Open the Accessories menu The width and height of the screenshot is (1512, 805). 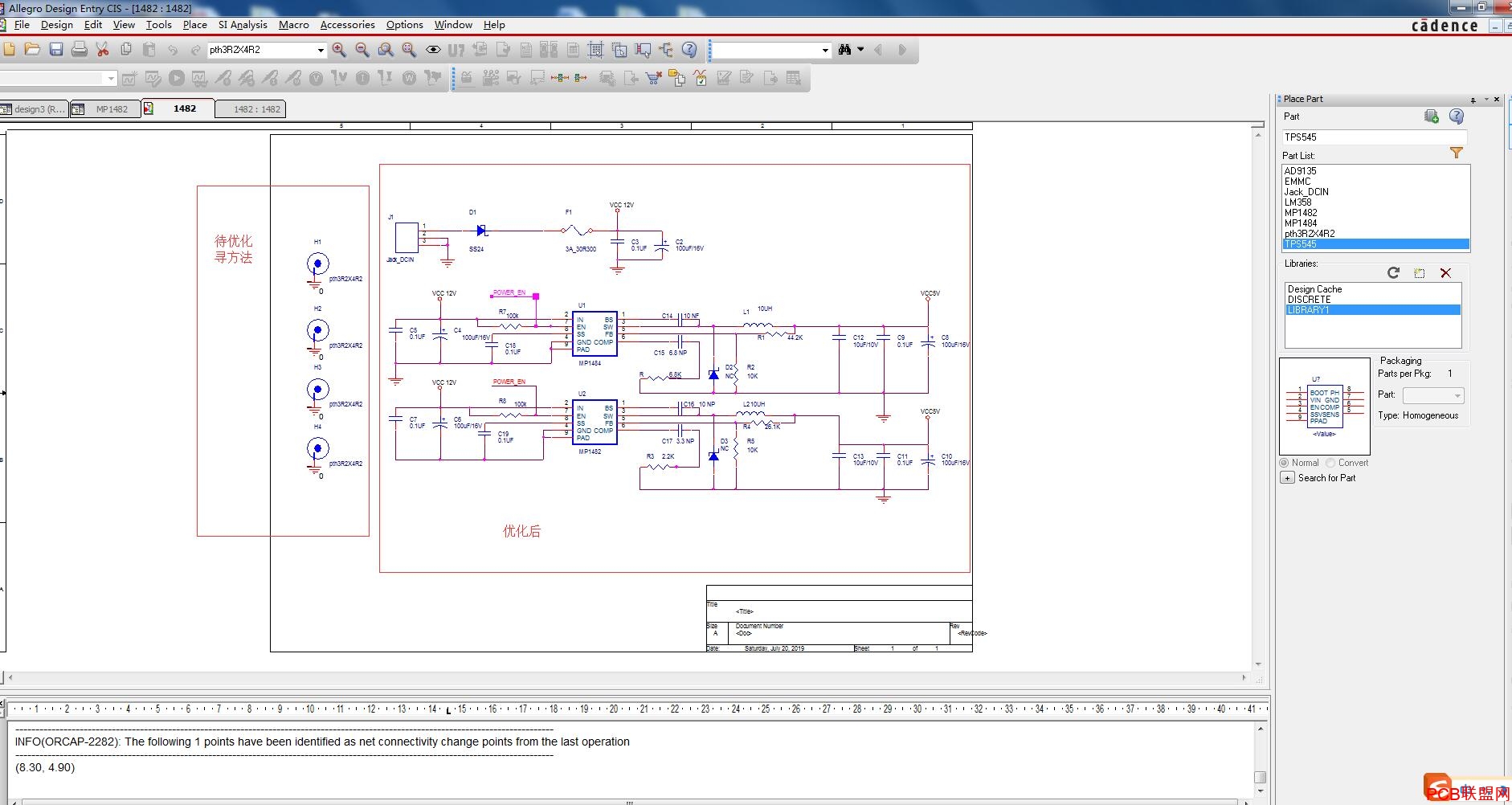(348, 25)
